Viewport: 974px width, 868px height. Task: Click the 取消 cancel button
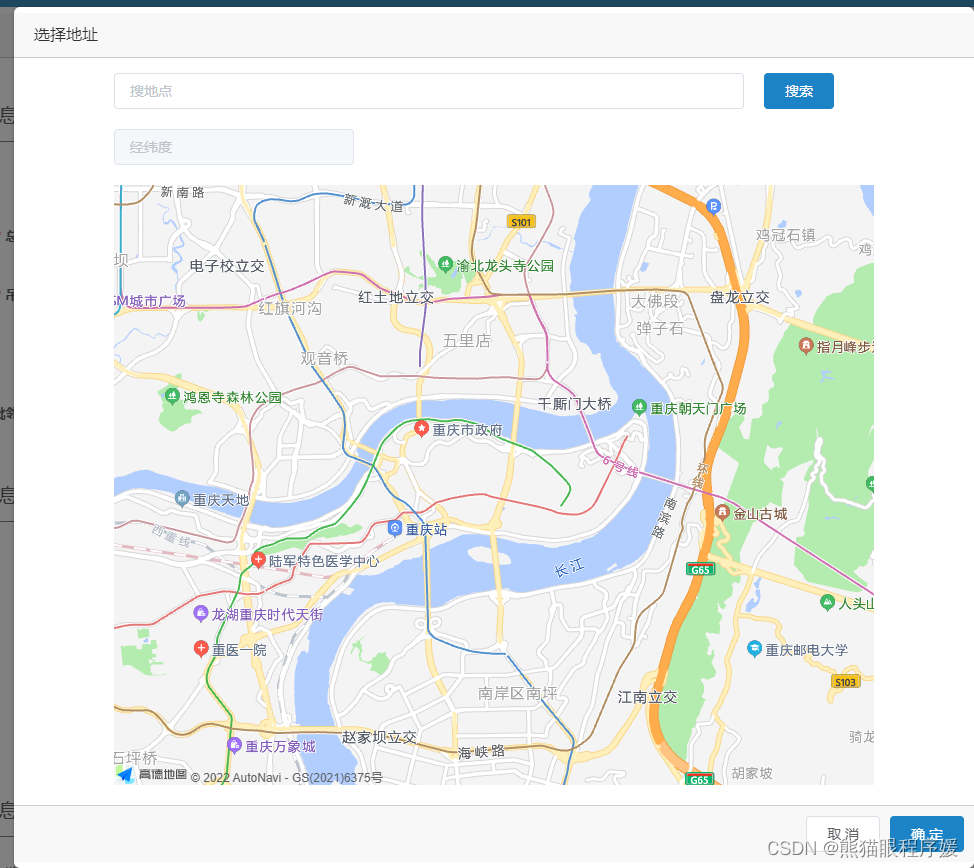click(x=842, y=833)
